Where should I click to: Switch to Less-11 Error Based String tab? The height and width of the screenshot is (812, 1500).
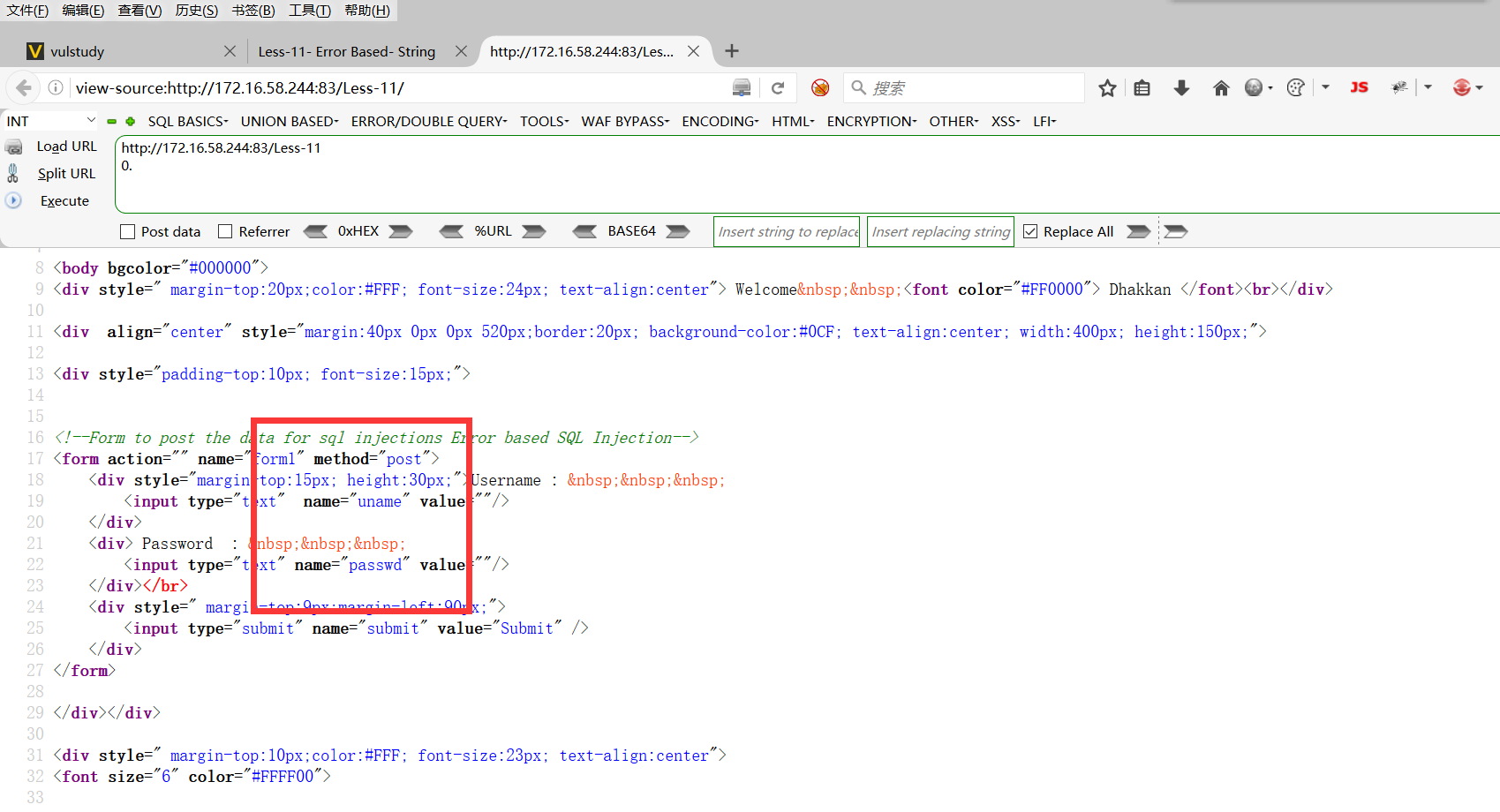pos(362,51)
